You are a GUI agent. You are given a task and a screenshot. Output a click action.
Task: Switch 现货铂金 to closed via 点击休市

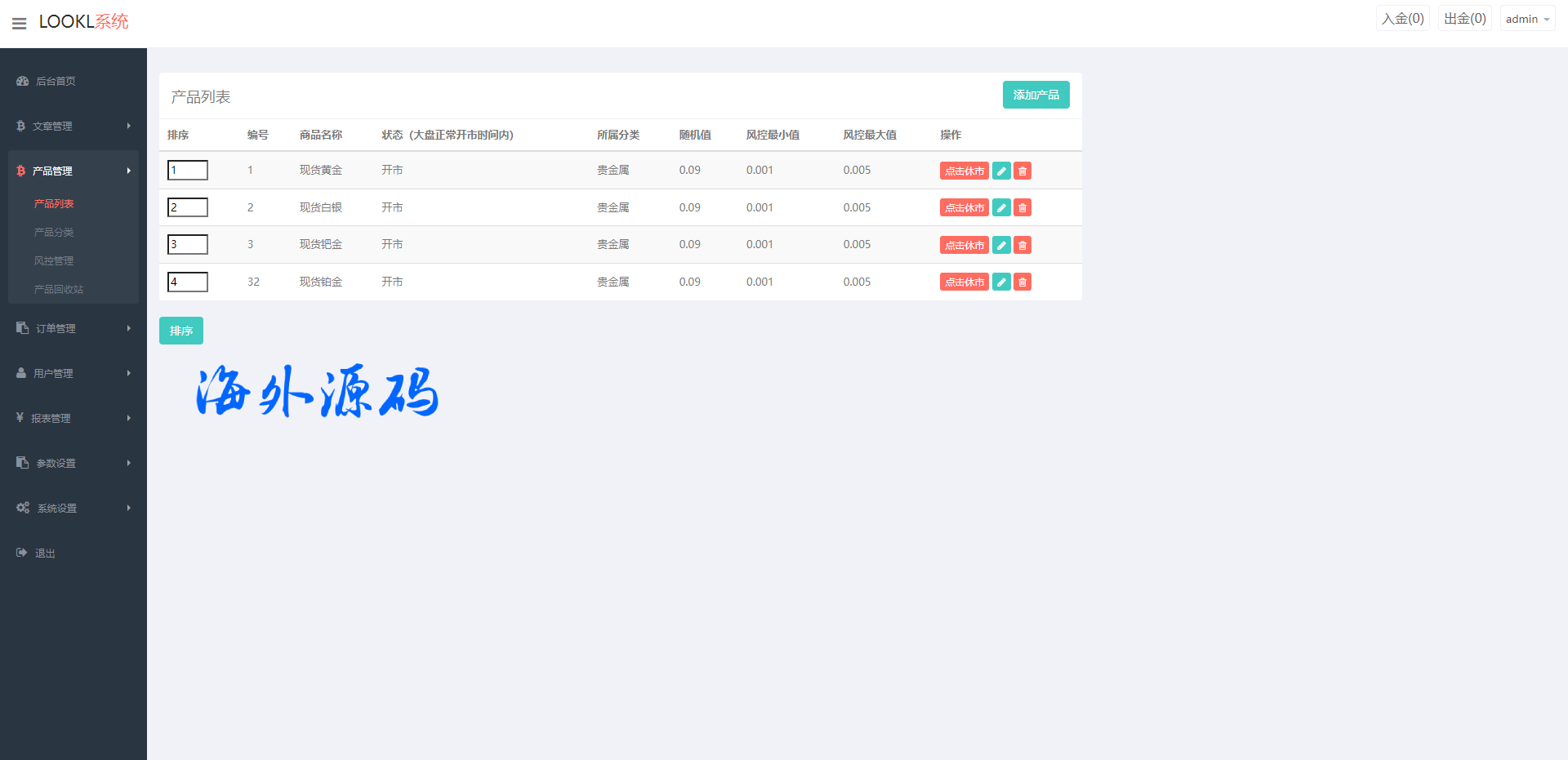pyautogui.click(x=964, y=282)
